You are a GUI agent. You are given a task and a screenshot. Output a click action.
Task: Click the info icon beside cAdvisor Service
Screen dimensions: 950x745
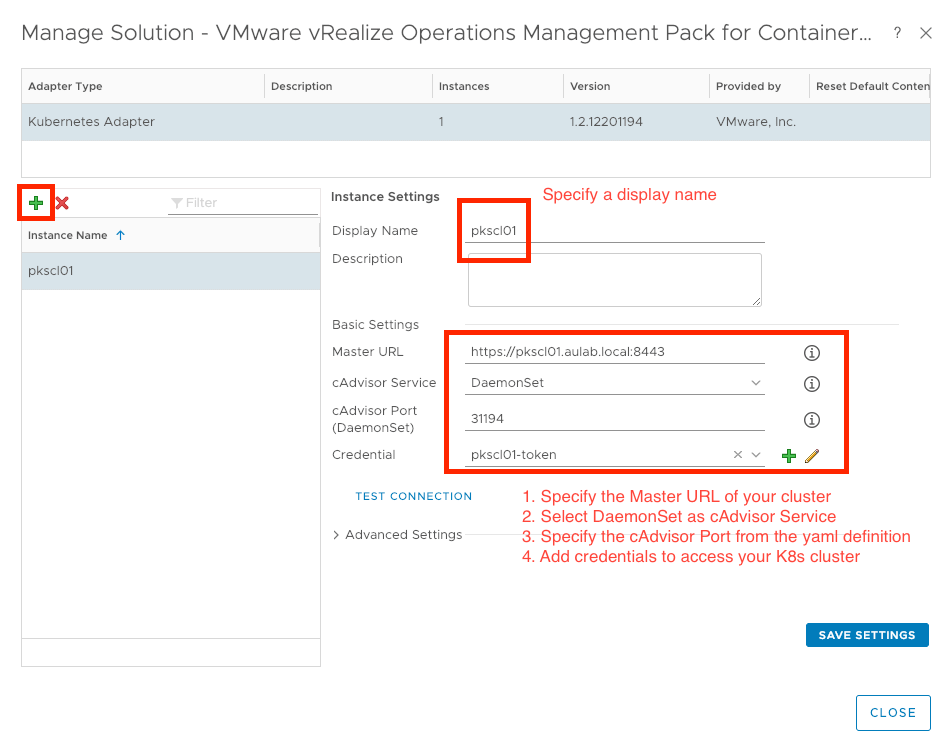812,383
